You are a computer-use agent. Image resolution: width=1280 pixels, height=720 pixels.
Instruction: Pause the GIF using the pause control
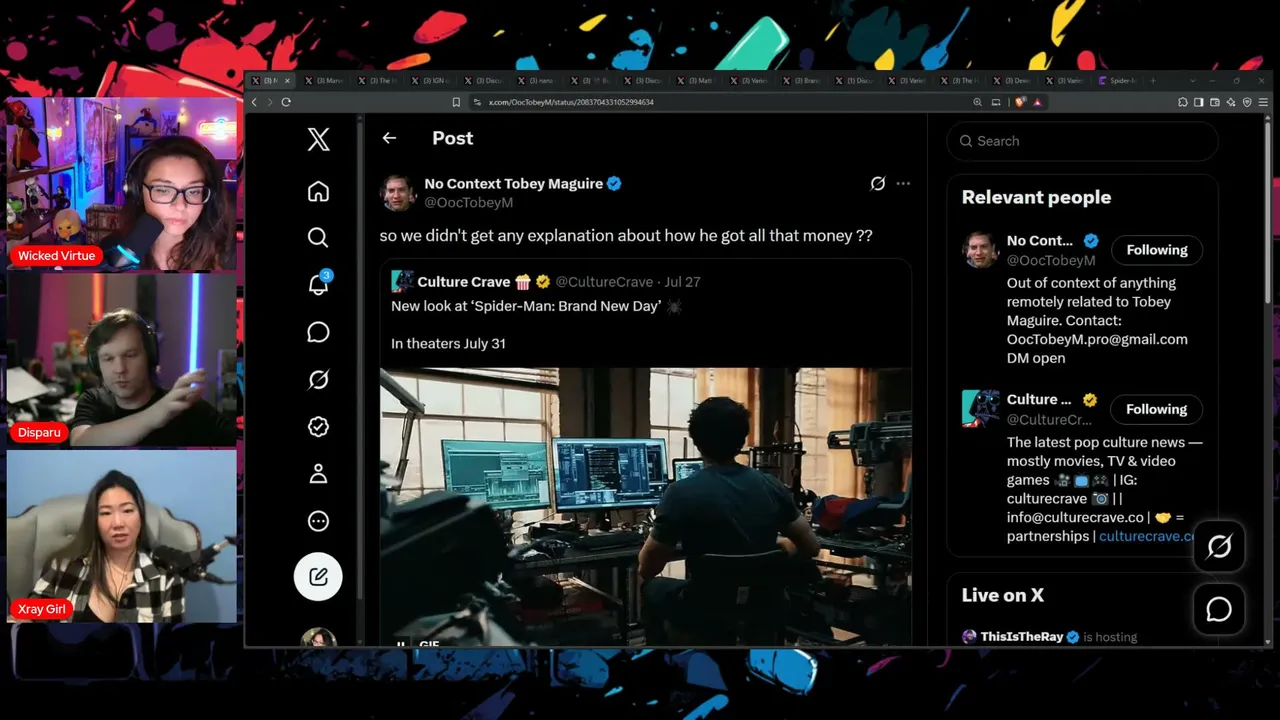[x=401, y=643]
